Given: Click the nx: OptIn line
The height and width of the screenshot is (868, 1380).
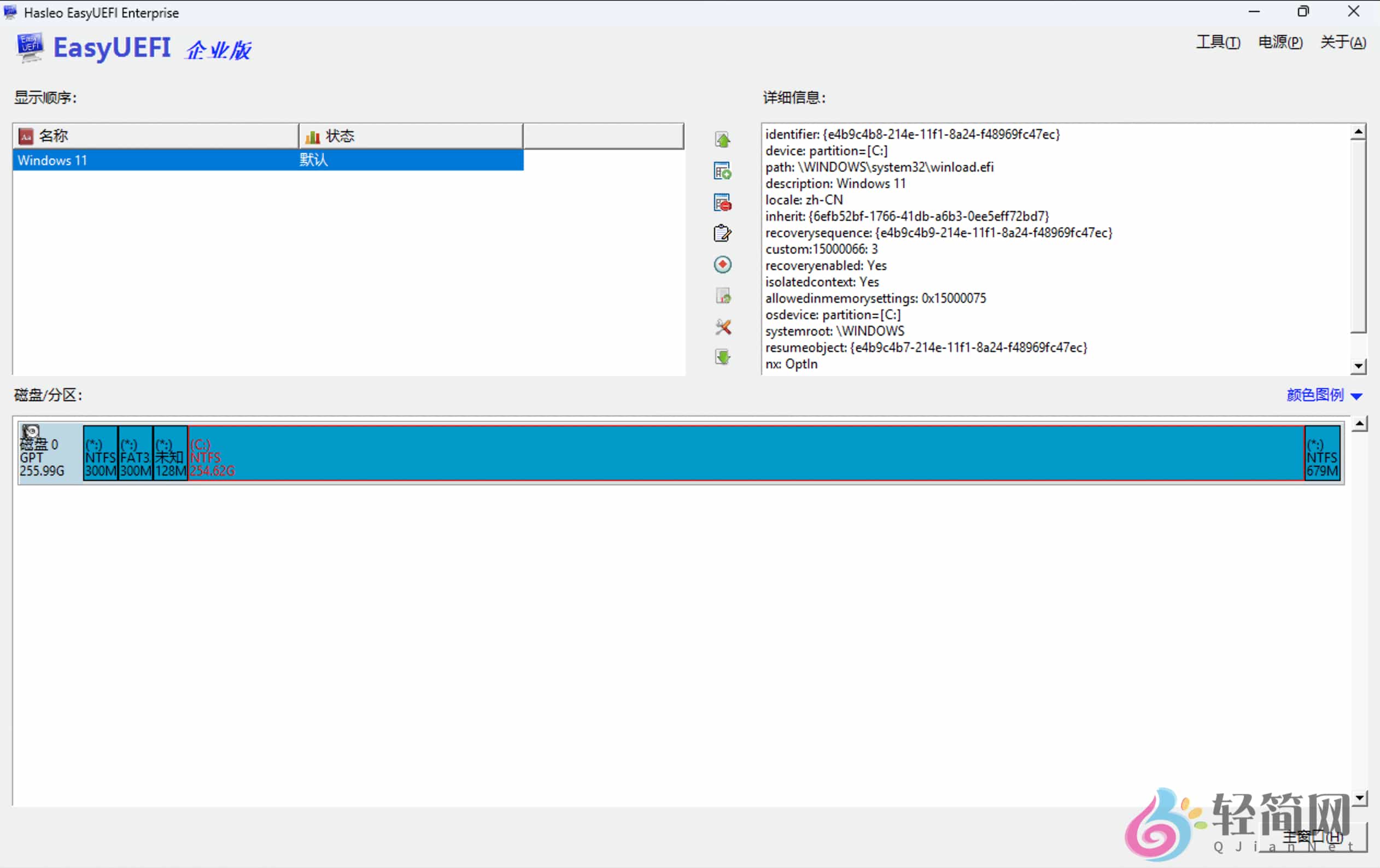Looking at the screenshot, I should 792,365.
